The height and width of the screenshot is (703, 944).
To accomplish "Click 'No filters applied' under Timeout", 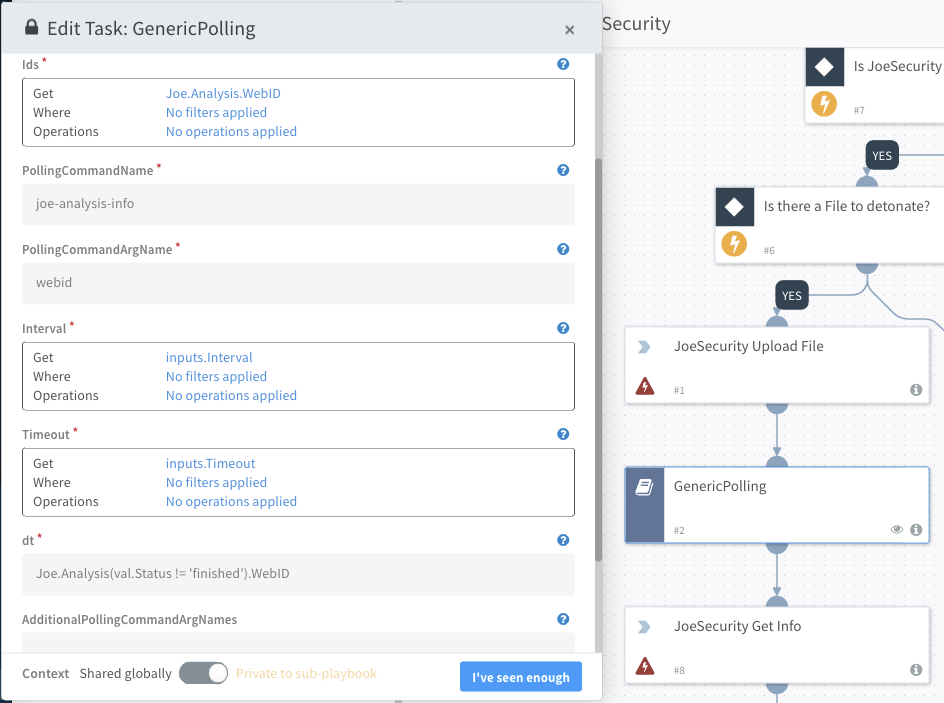I will tap(216, 482).
